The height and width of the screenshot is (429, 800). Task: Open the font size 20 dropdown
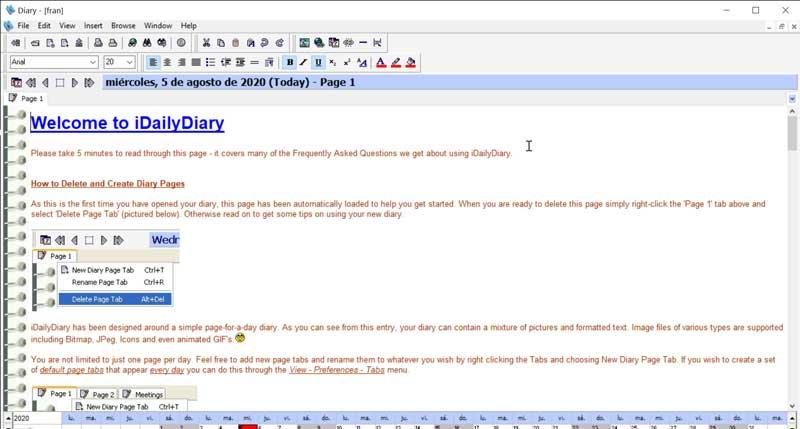click(x=130, y=62)
